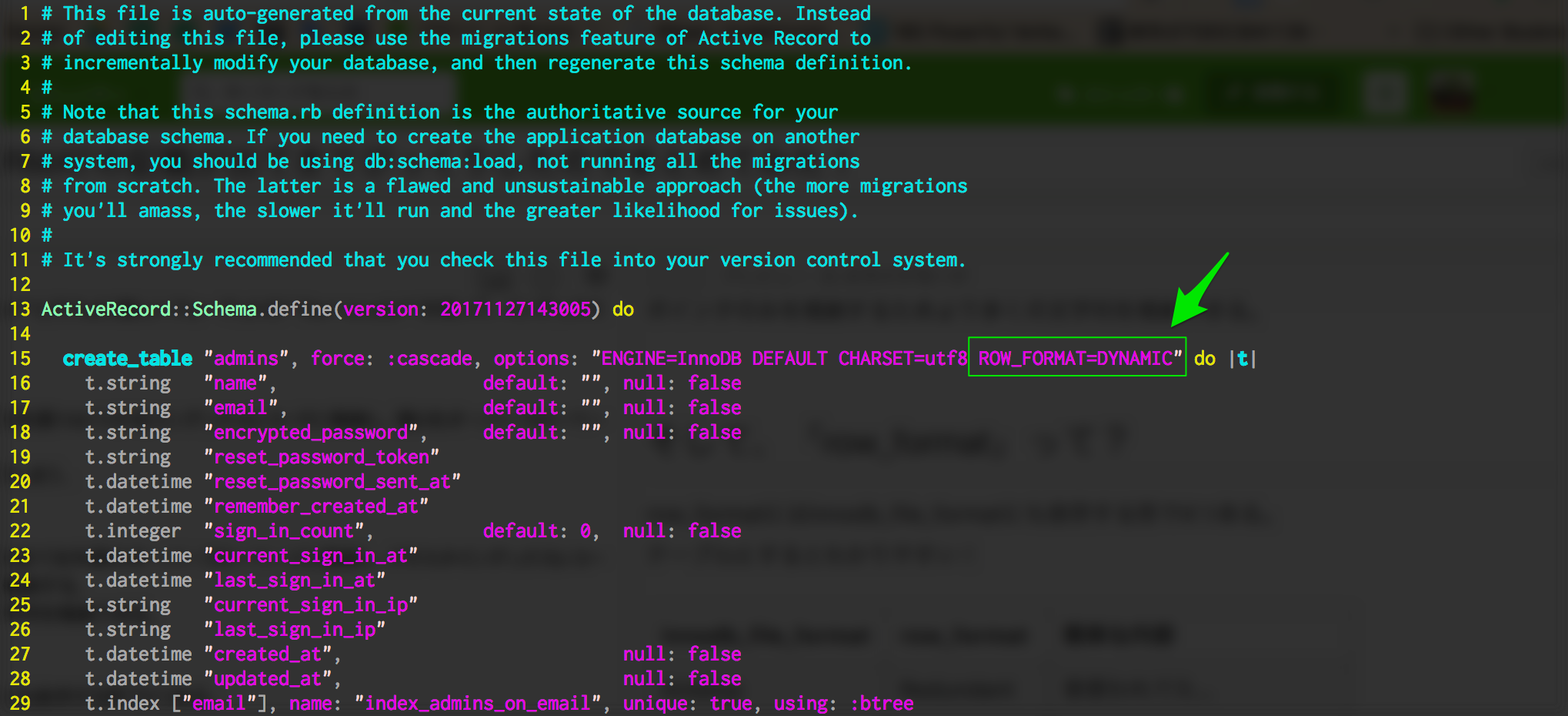Select the "remember_created_at" column name

pyautogui.click(x=316, y=507)
